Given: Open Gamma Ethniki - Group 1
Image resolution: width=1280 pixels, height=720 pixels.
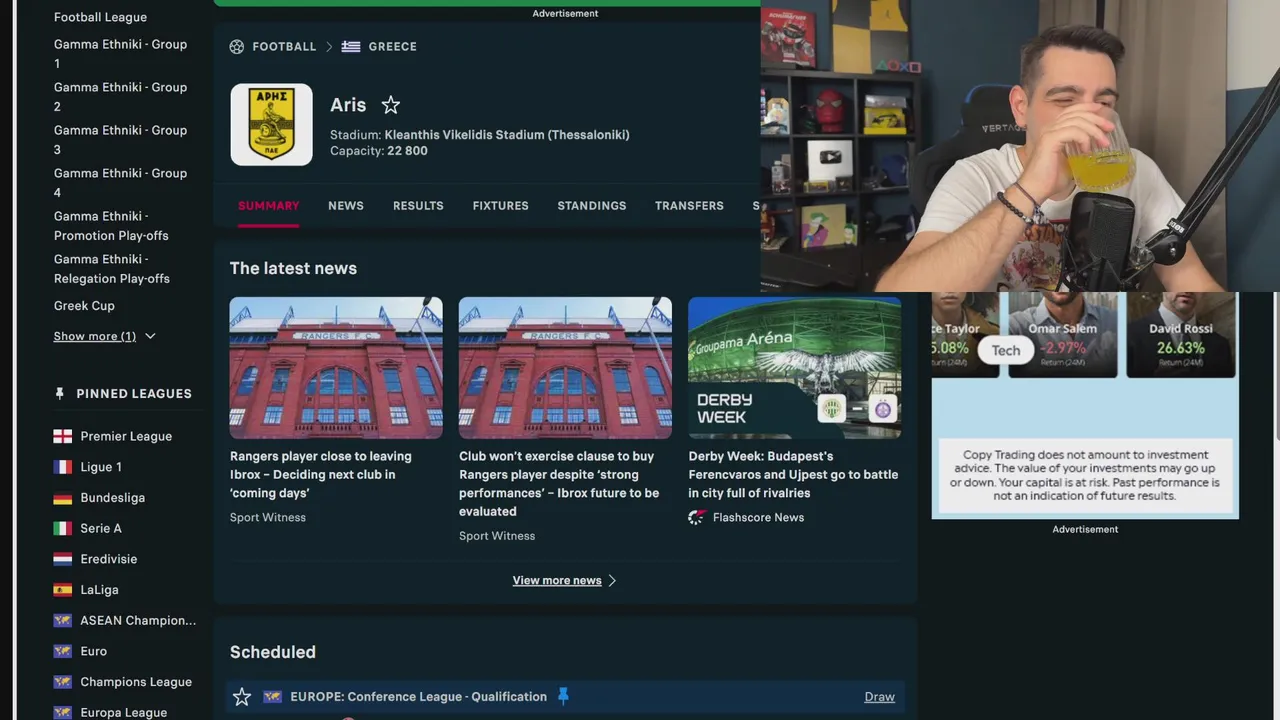Looking at the screenshot, I should click(120, 54).
